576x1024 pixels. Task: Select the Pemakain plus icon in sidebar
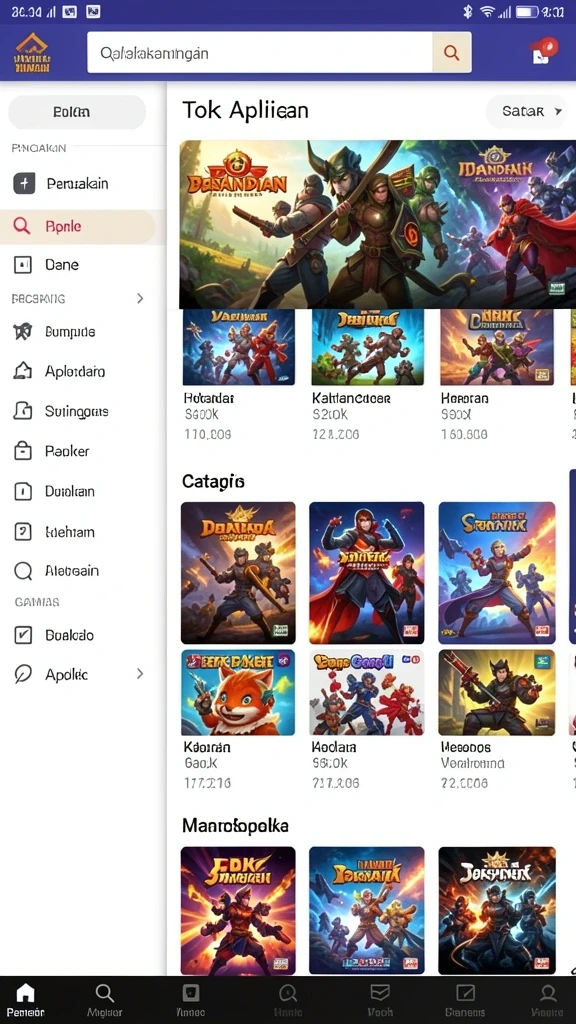coord(24,184)
